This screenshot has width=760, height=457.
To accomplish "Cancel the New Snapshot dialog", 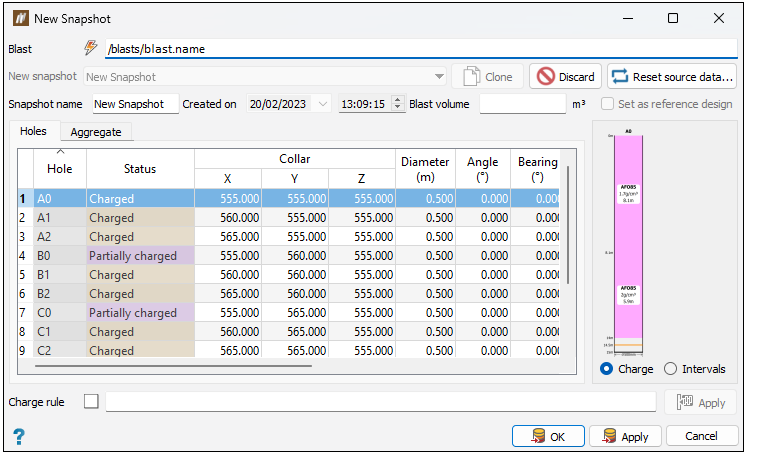I will coord(702,436).
